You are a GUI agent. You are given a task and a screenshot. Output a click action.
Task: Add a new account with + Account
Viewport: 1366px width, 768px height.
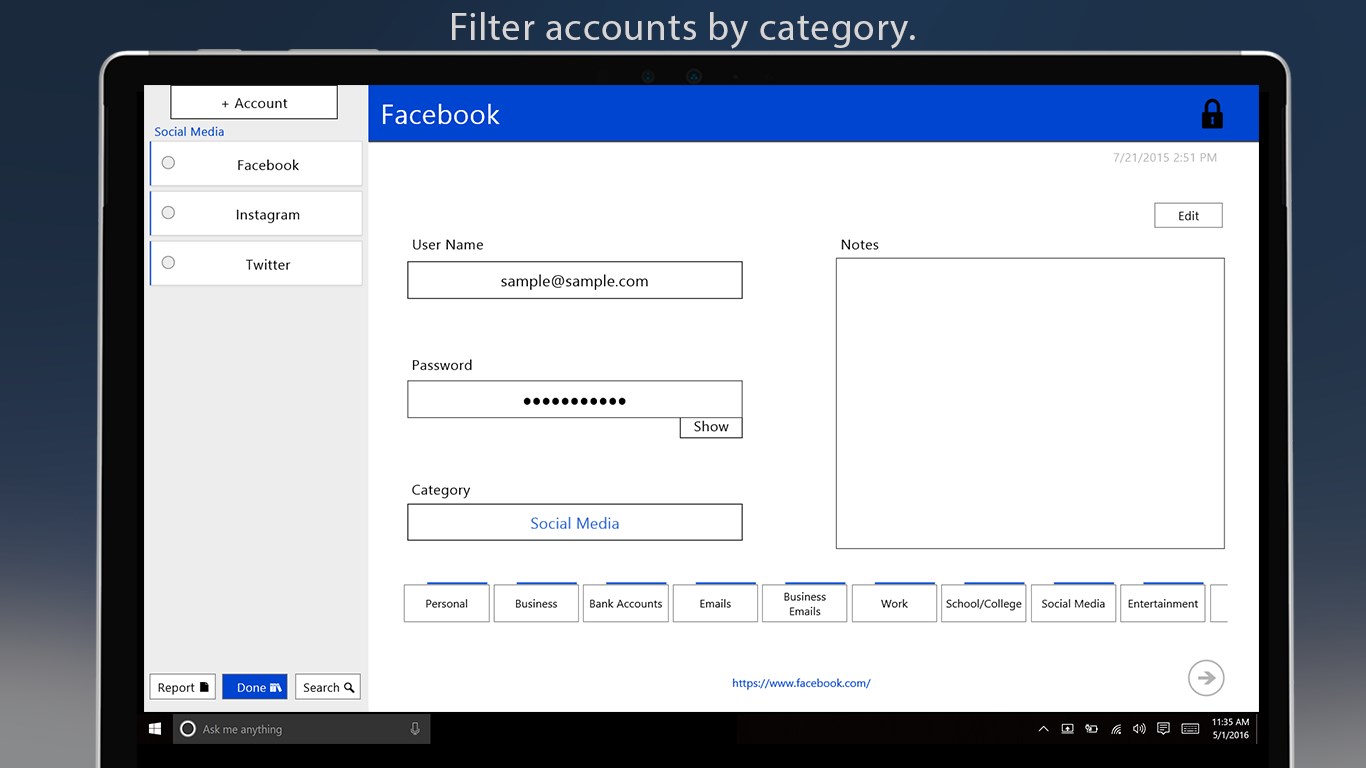(x=254, y=103)
